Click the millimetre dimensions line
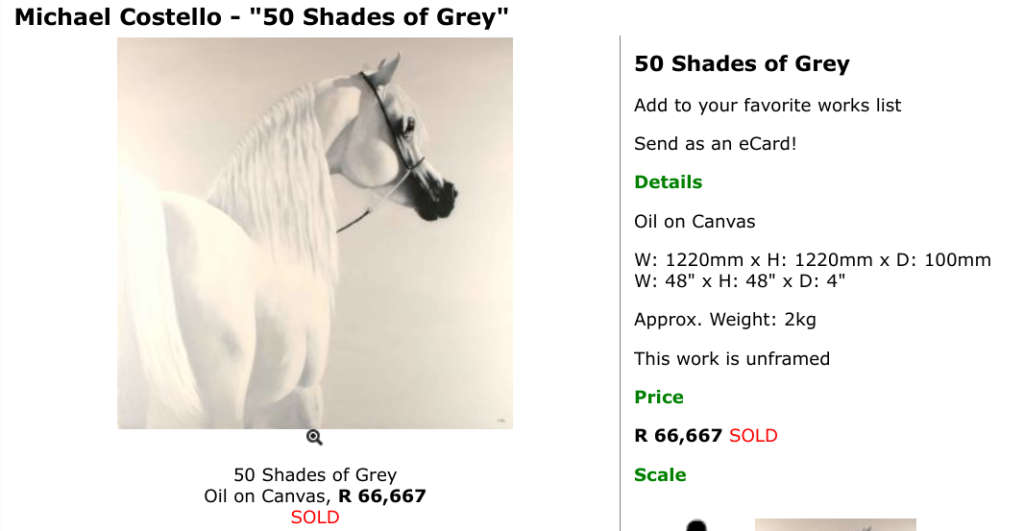Image resolution: width=1024 pixels, height=531 pixels. [812, 260]
